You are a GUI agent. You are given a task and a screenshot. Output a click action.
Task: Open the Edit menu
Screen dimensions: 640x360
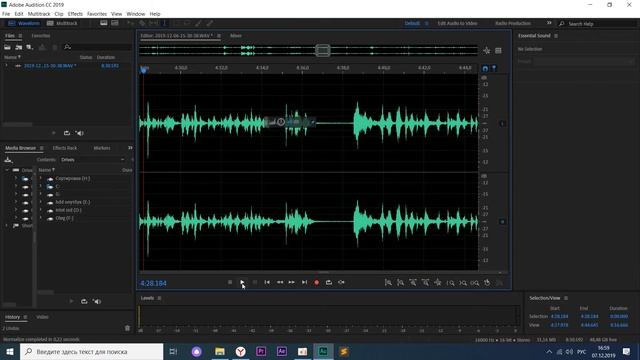[x=19, y=14]
